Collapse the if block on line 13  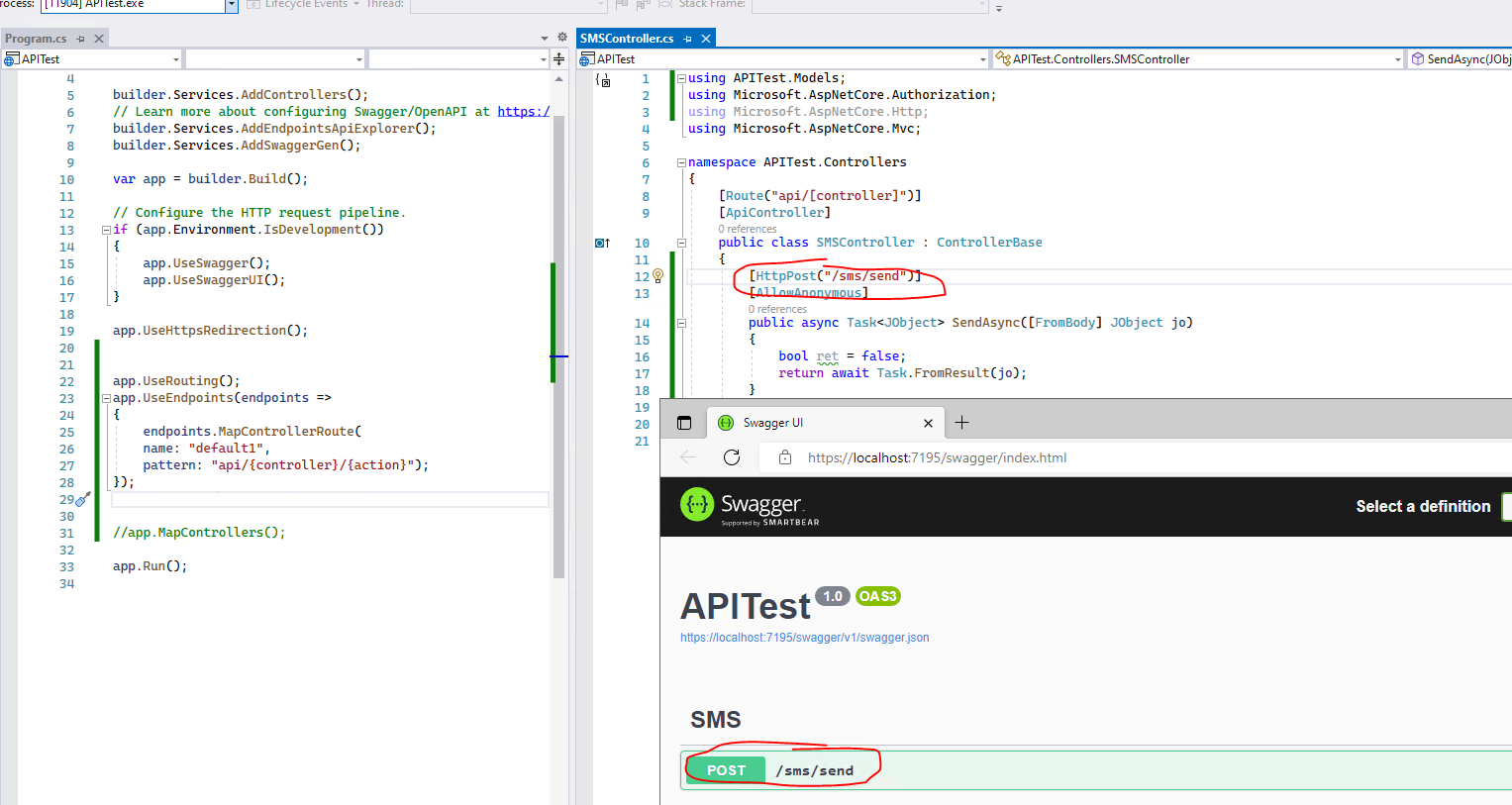click(106, 230)
